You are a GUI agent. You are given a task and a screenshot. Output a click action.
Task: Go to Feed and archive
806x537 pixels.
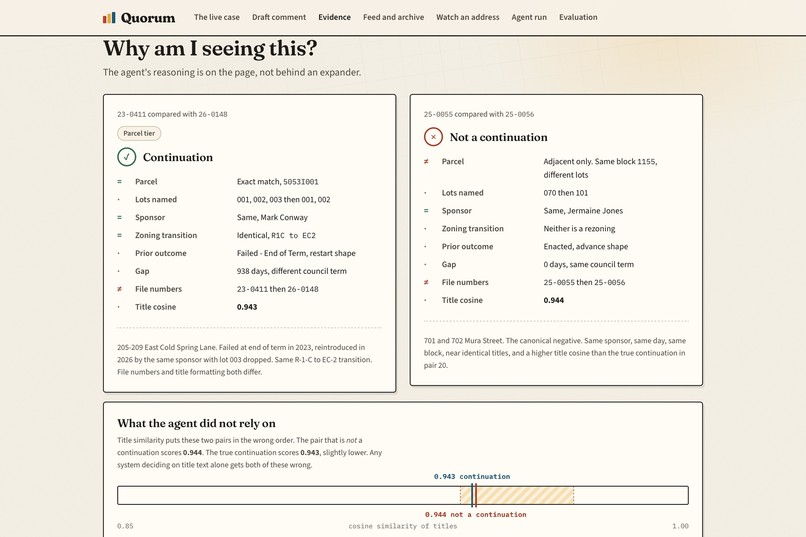coord(393,17)
